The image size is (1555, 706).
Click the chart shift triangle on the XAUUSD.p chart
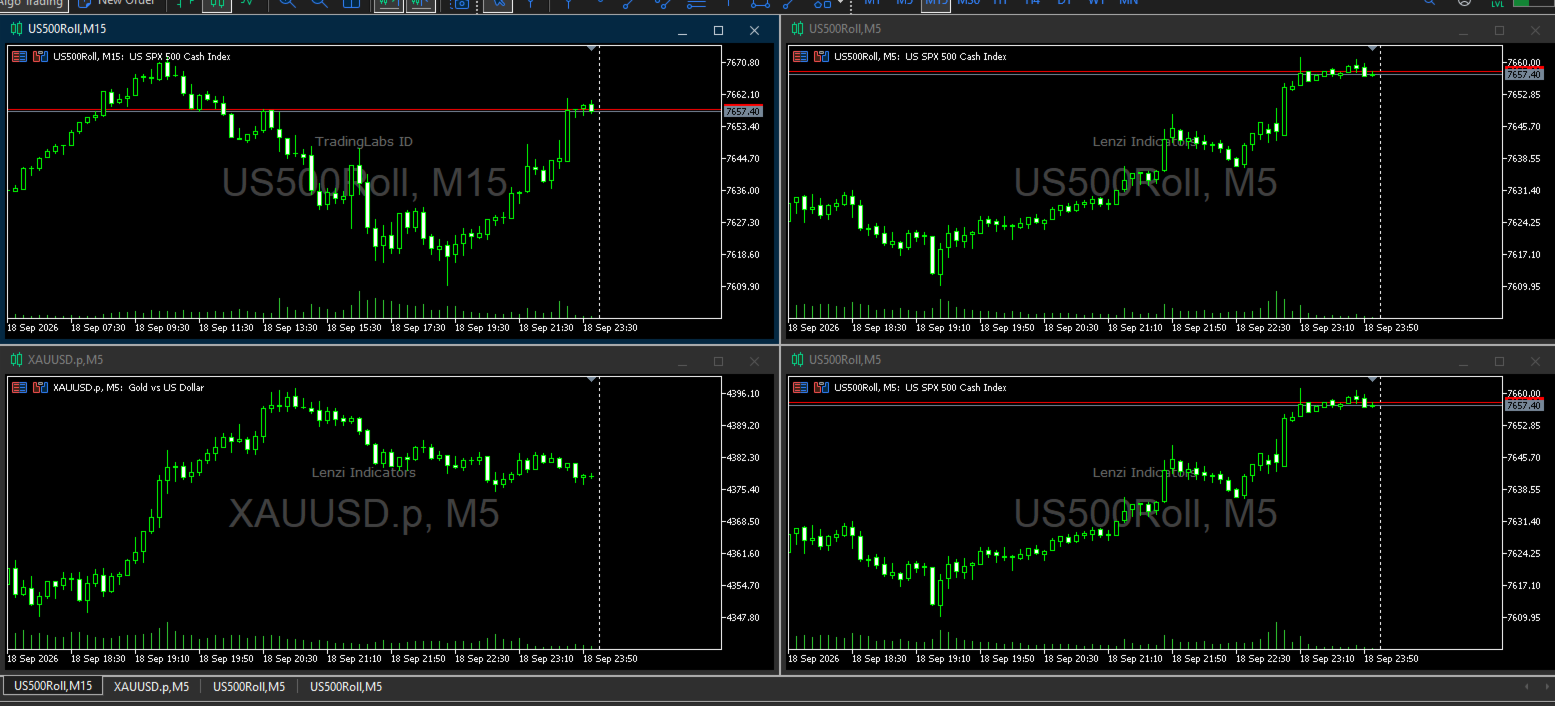[x=592, y=379]
